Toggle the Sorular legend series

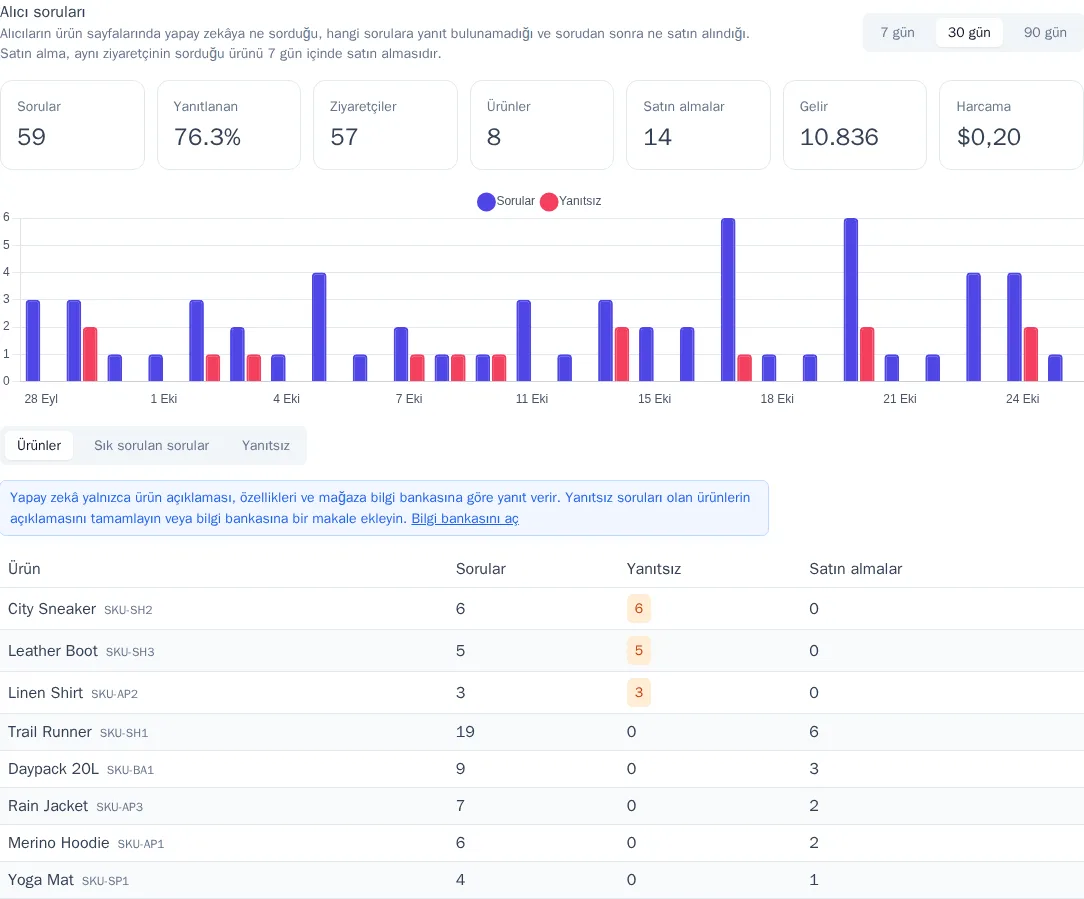pyautogui.click(x=506, y=201)
